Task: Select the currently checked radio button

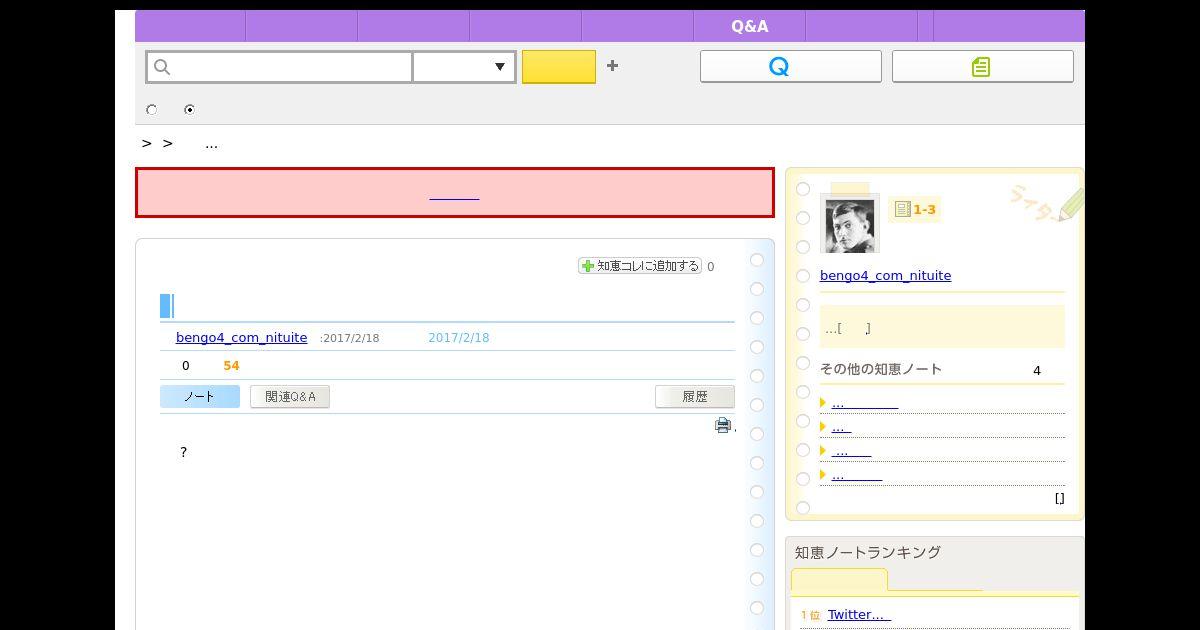Action: coord(189,110)
